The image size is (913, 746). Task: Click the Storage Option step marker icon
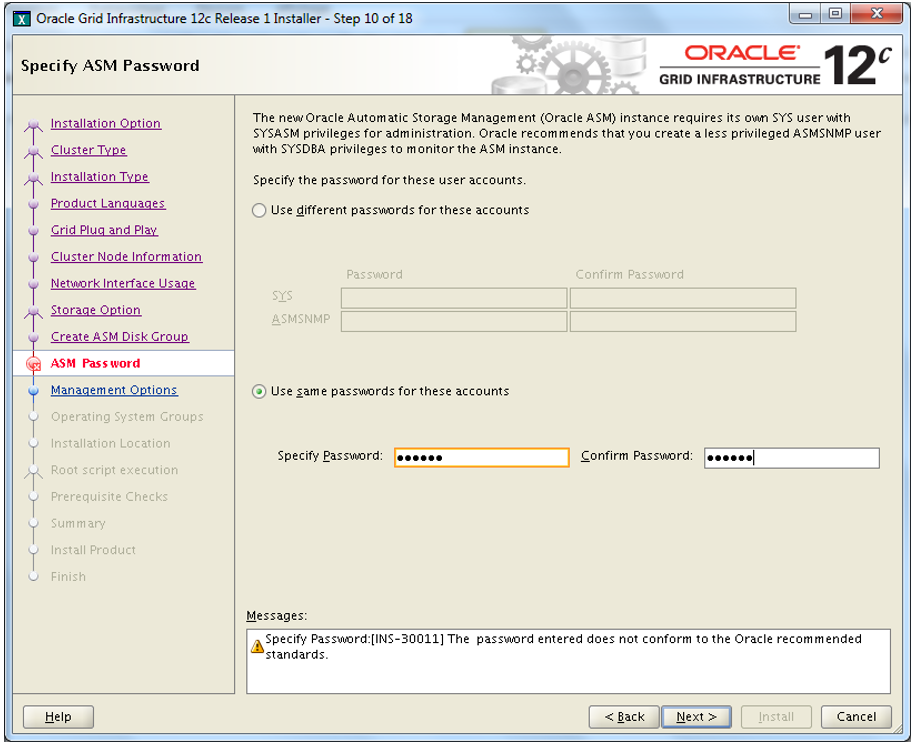(x=34, y=312)
